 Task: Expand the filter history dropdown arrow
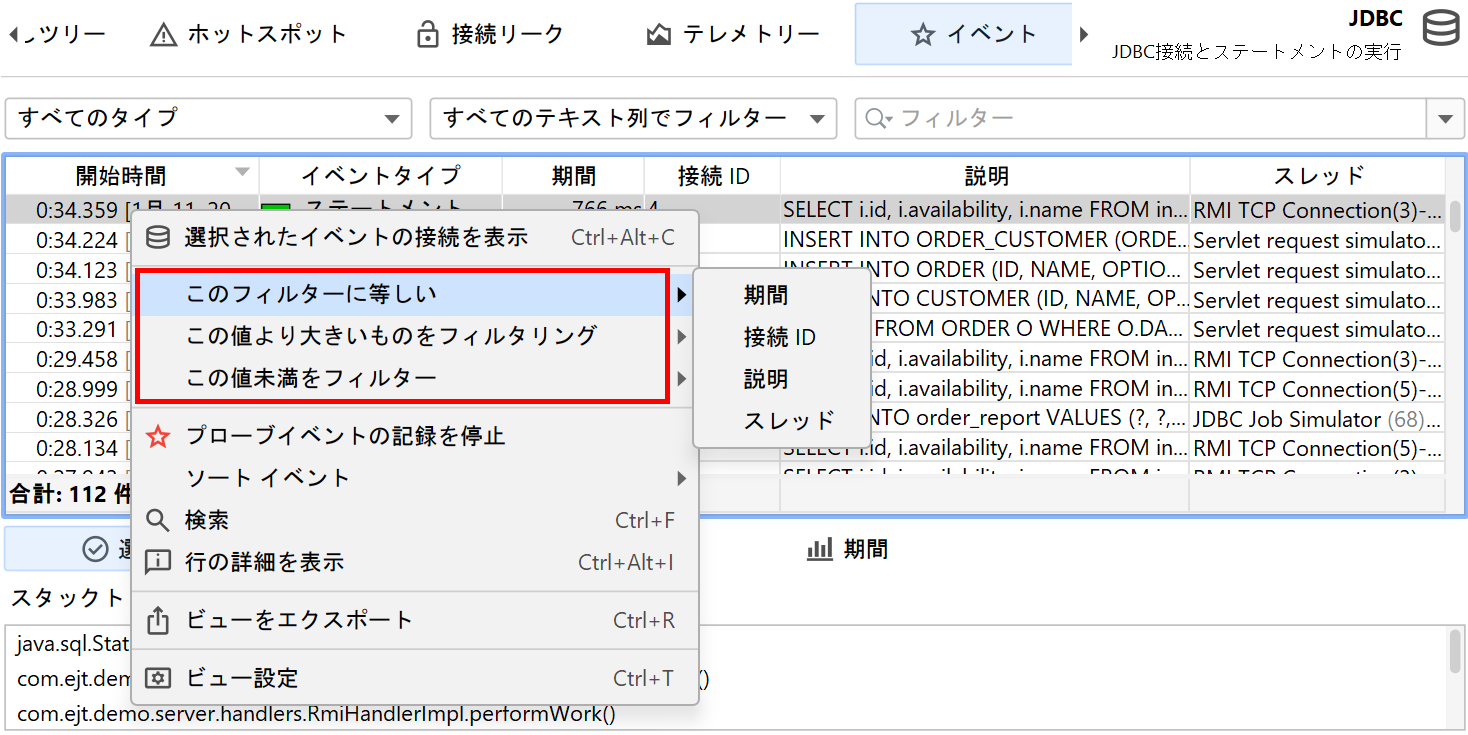[1444, 119]
